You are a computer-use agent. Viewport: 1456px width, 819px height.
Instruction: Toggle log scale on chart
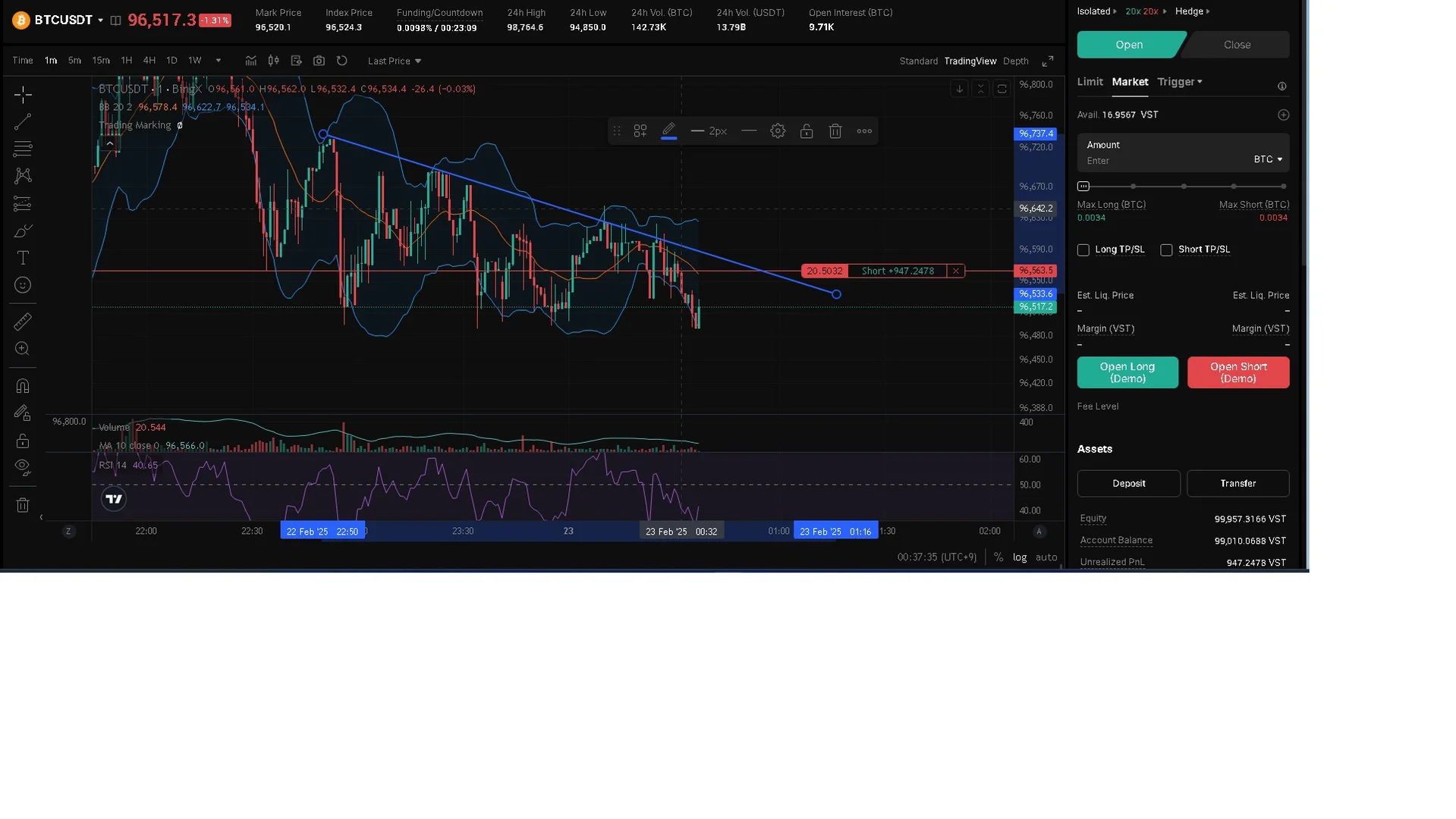pyautogui.click(x=1020, y=557)
